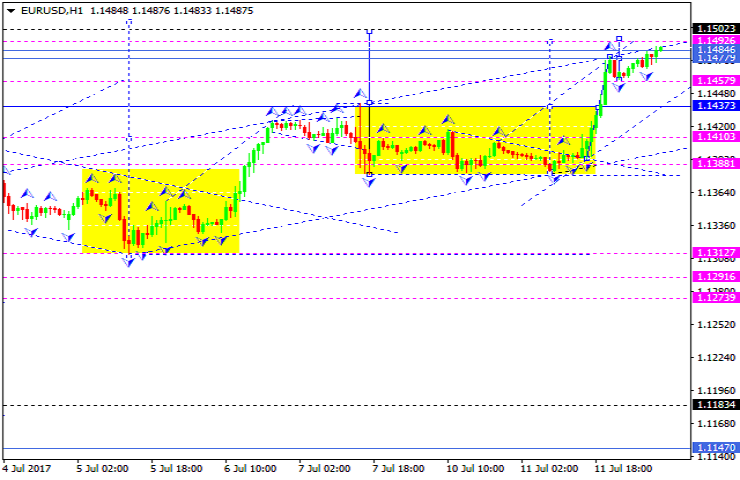This screenshot has width=740, height=480.
Task: Select the 1.15023 price level label
Action: pyautogui.click(x=715, y=29)
